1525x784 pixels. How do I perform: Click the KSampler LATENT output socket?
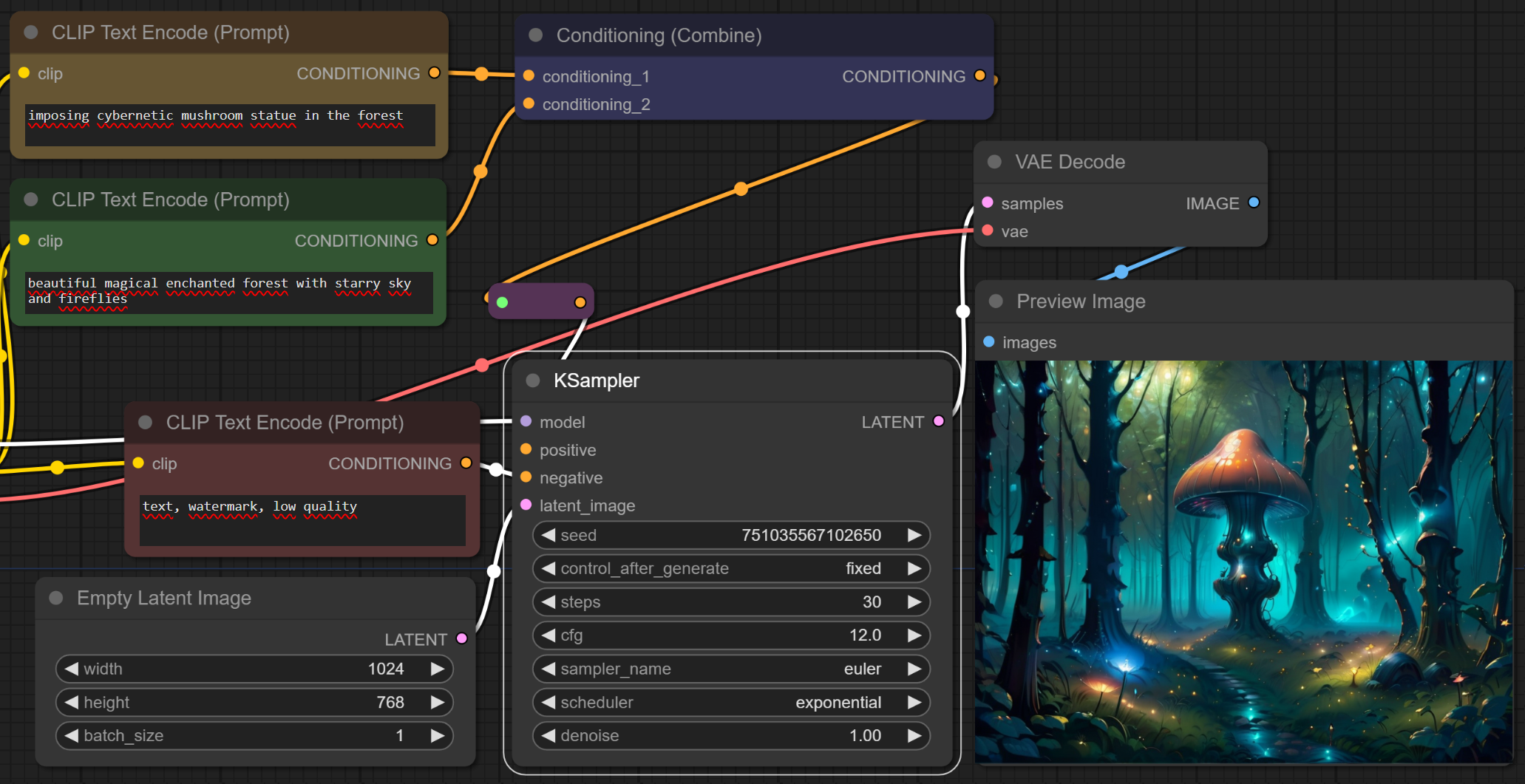click(x=938, y=421)
